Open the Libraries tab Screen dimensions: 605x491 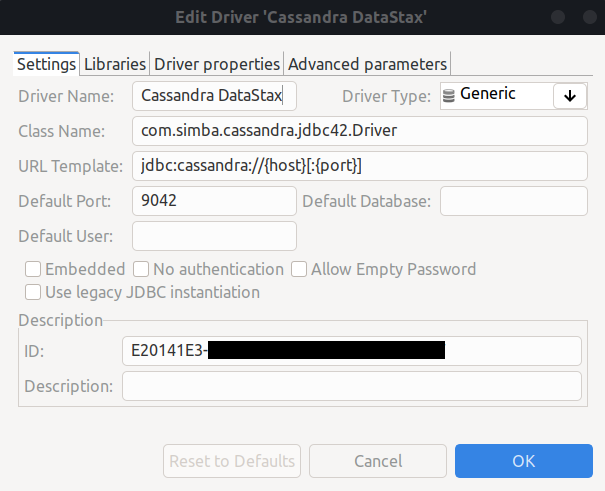point(115,64)
